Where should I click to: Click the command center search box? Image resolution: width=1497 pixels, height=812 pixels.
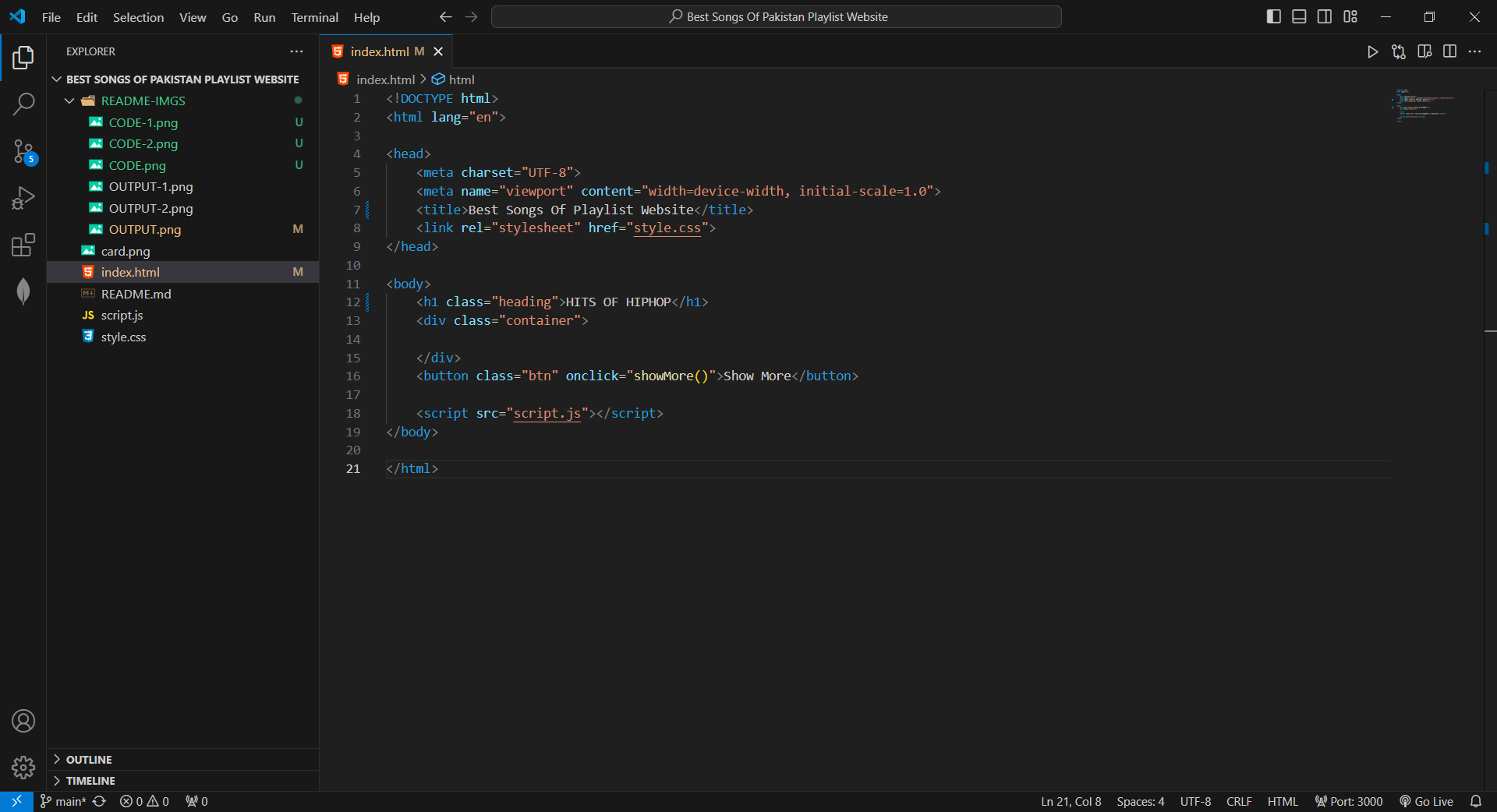coord(777,16)
